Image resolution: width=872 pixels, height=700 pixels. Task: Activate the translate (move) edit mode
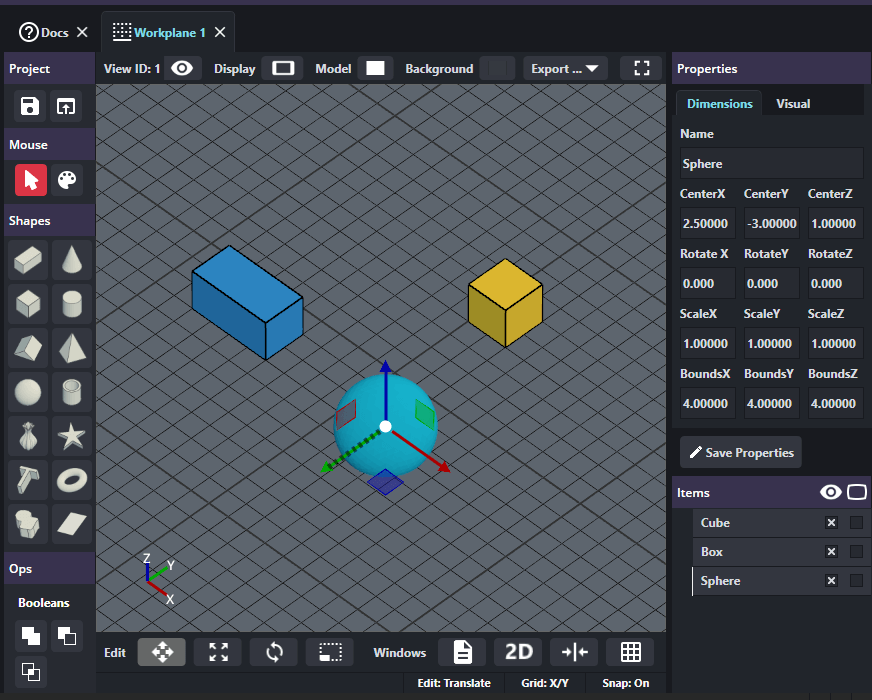(162, 652)
